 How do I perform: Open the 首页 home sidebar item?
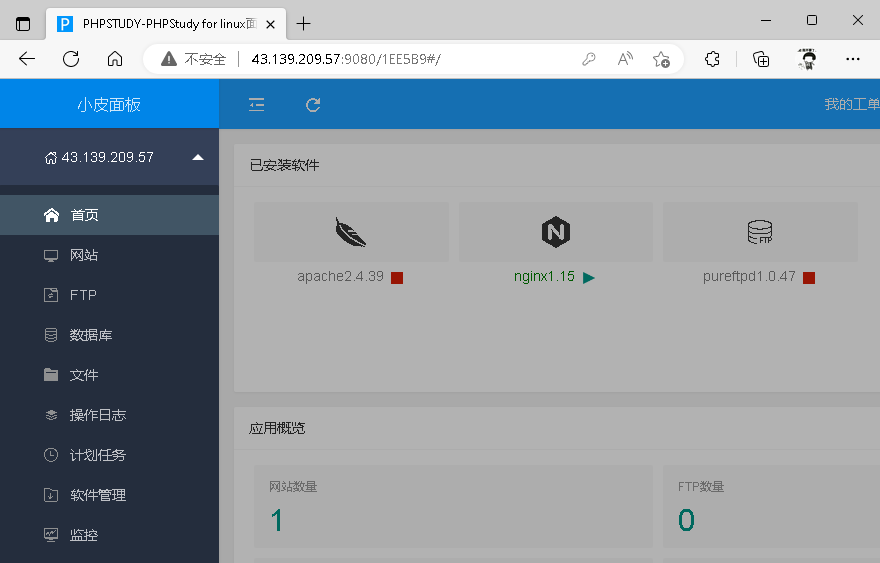[109, 215]
